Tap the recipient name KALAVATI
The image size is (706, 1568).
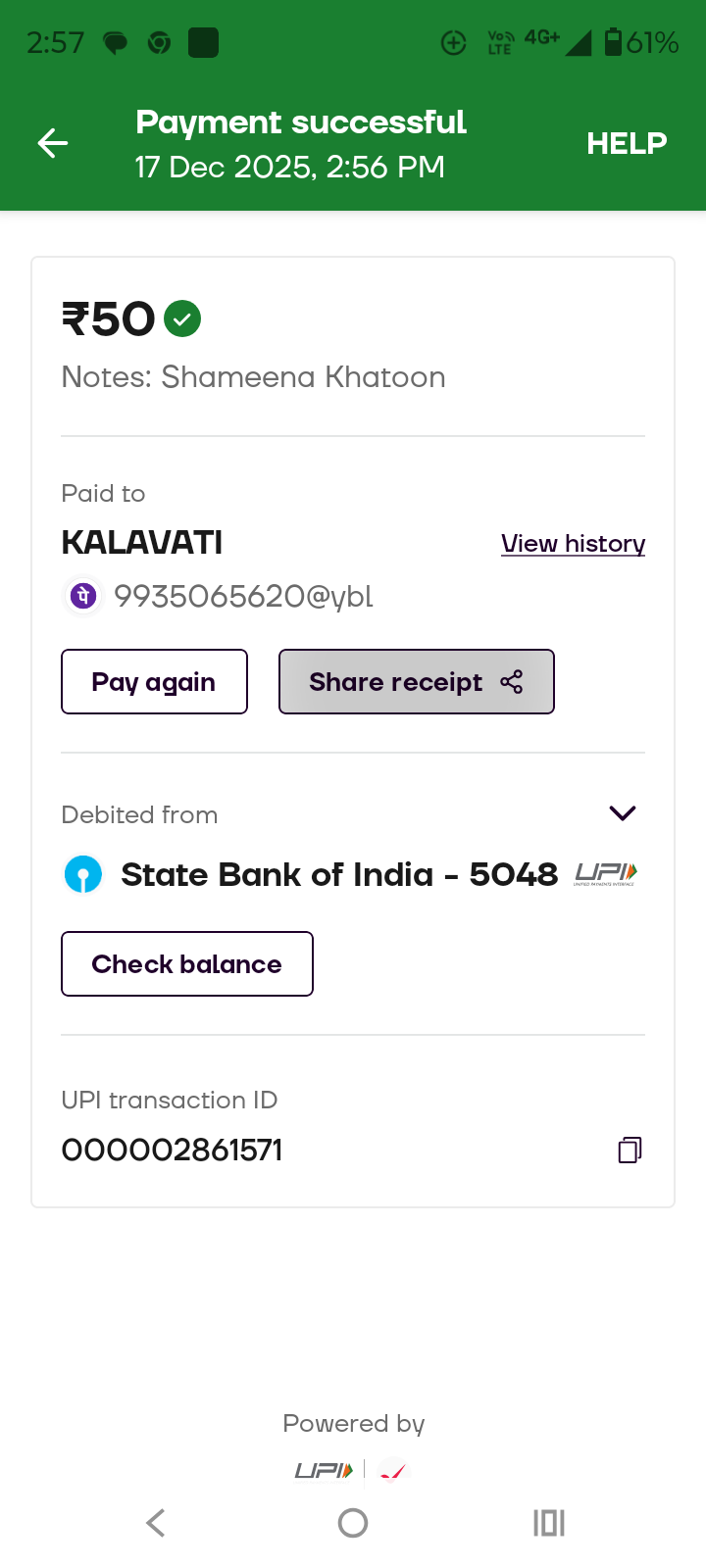coord(142,542)
